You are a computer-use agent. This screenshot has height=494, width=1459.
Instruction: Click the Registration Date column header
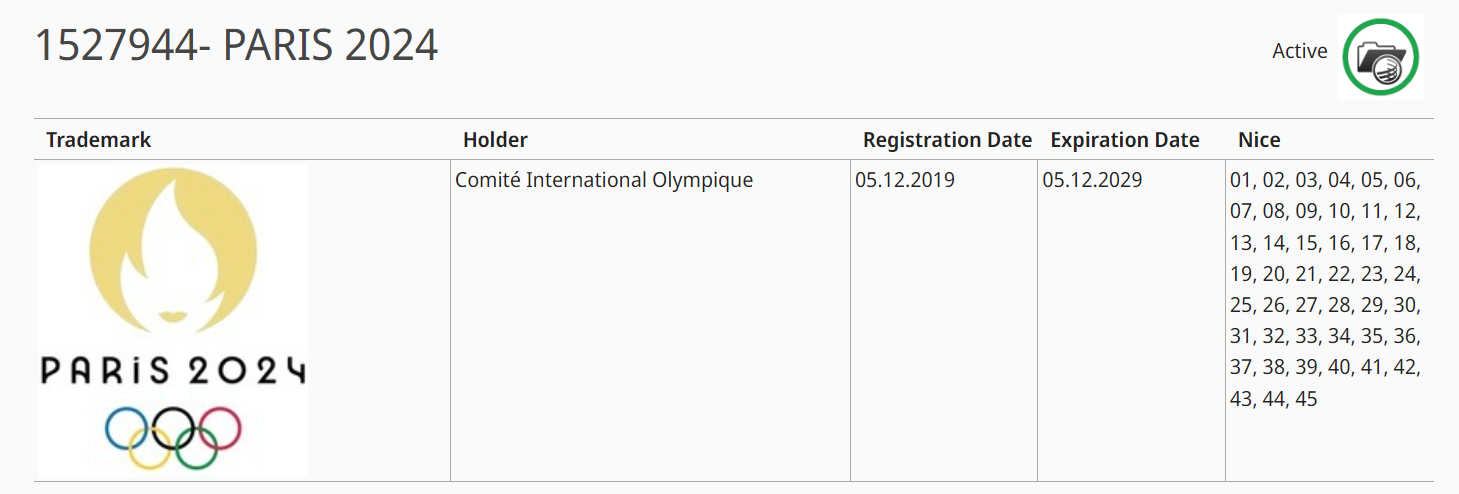(x=946, y=140)
